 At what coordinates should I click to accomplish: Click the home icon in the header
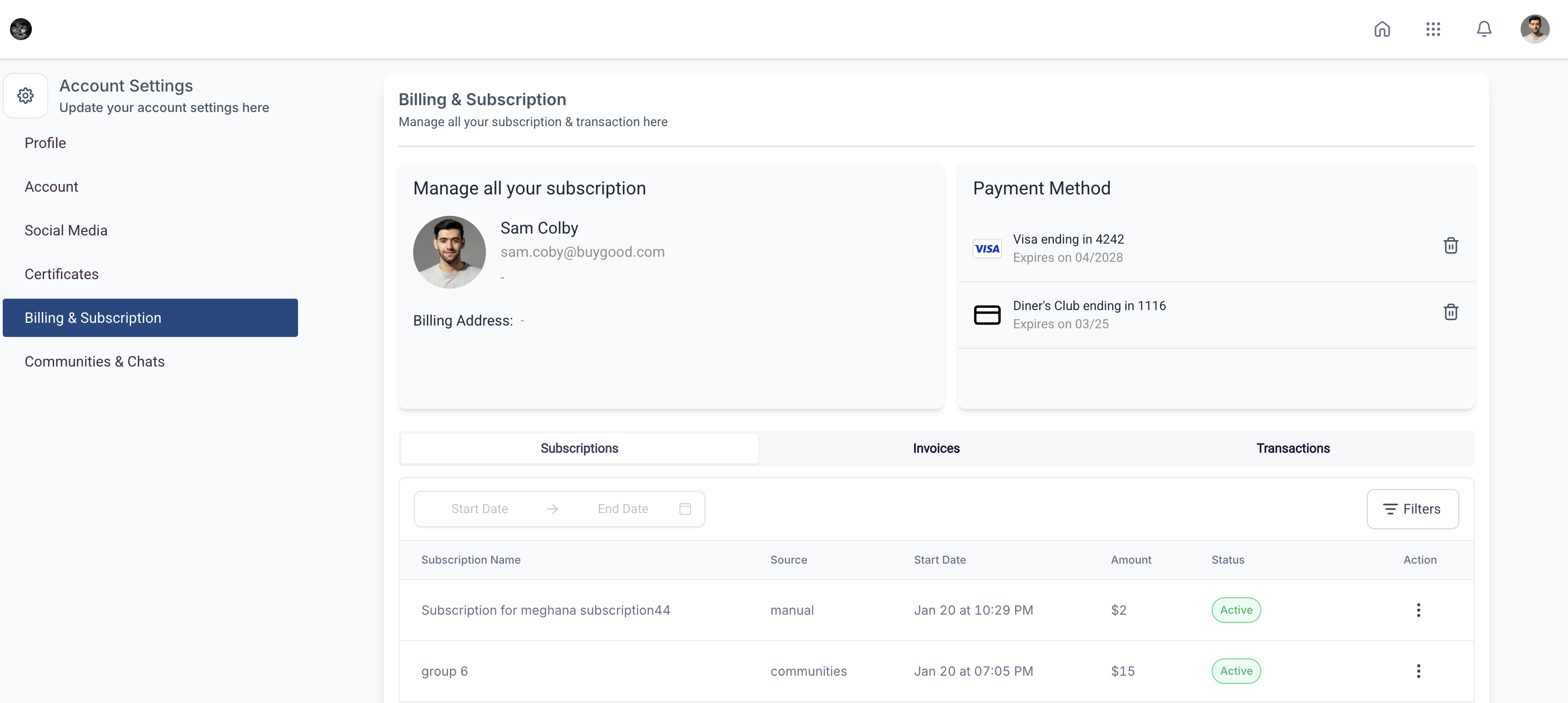pos(1382,29)
